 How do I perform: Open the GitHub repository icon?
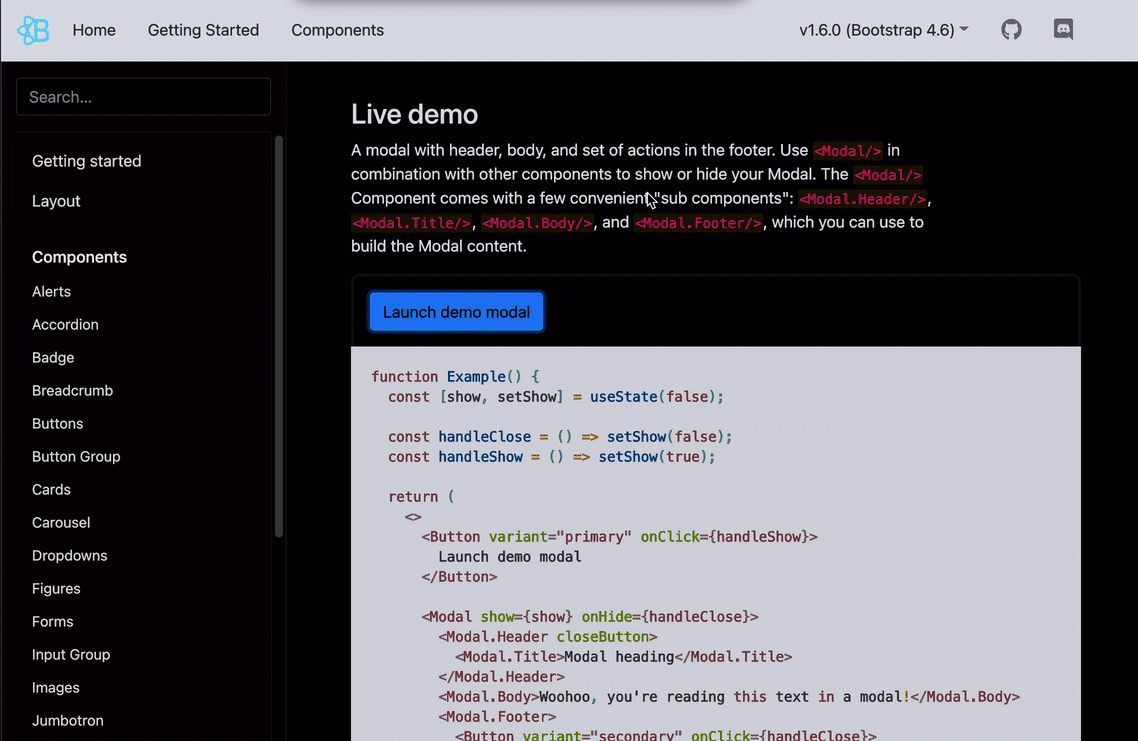pyautogui.click(x=1011, y=30)
